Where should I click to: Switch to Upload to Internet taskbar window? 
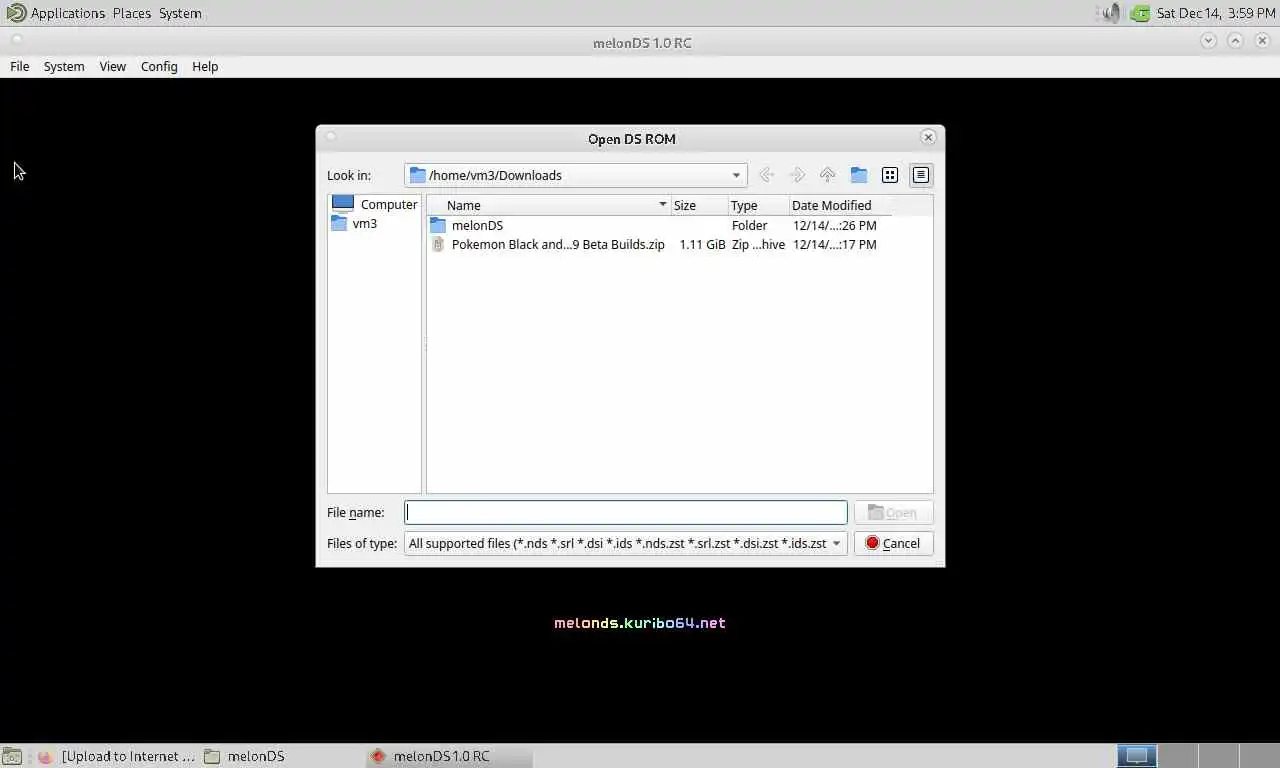click(116, 756)
